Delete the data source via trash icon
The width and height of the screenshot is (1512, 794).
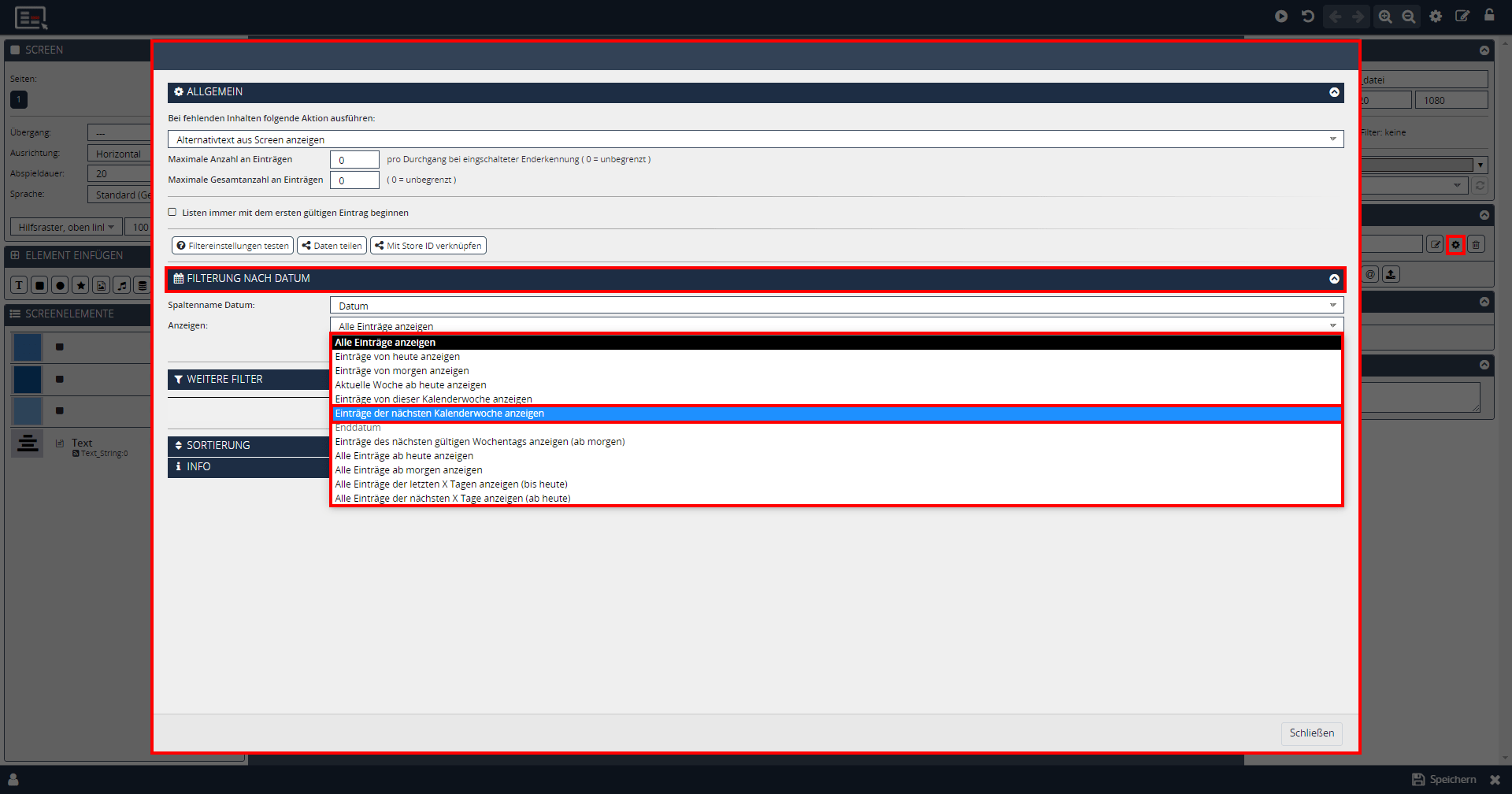tap(1477, 245)
